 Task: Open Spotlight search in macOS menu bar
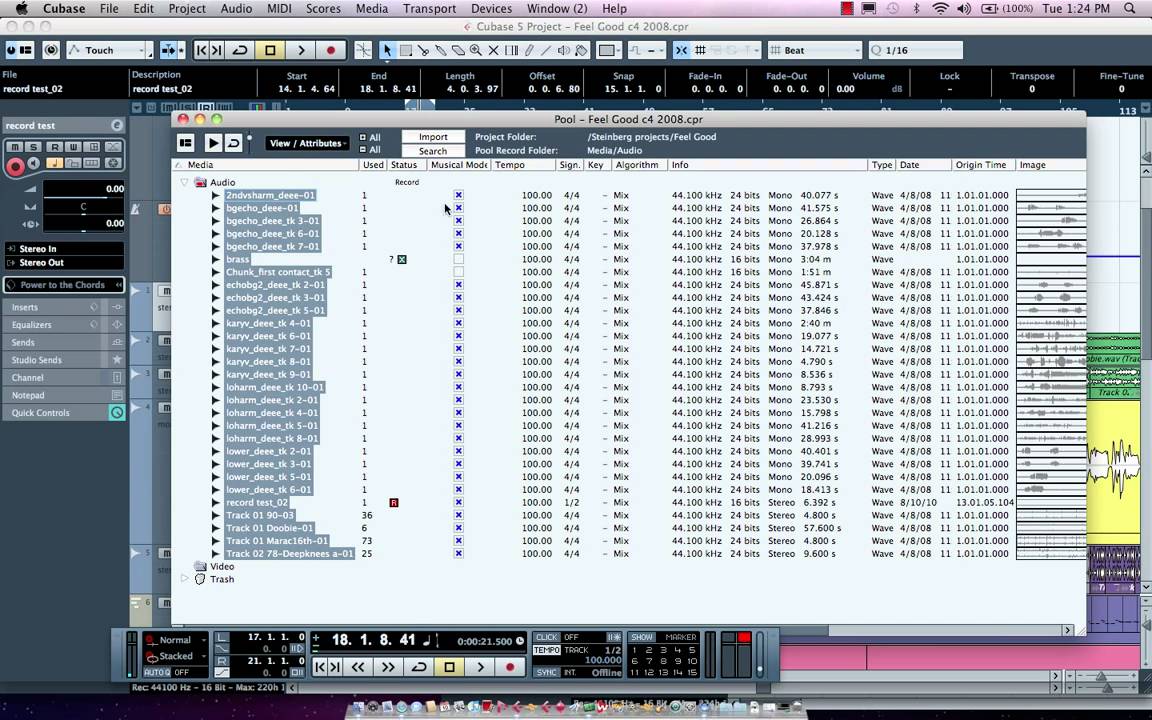point(1130,9)
